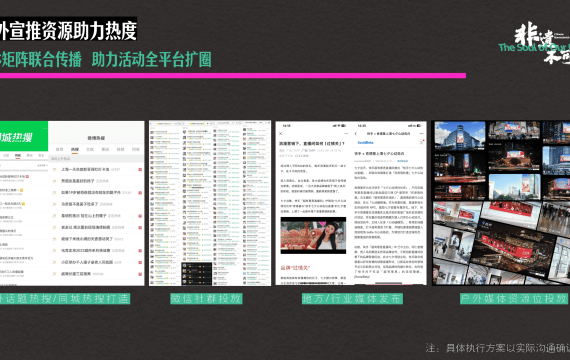Click the three-dot menu icon beside the back arrow

pos(422,134)
